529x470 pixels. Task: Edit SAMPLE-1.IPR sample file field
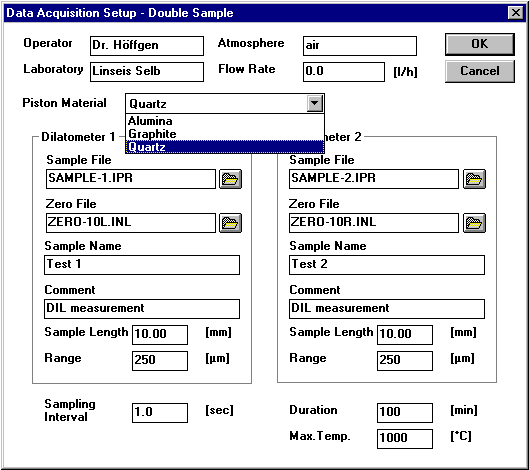coord(131,179)
